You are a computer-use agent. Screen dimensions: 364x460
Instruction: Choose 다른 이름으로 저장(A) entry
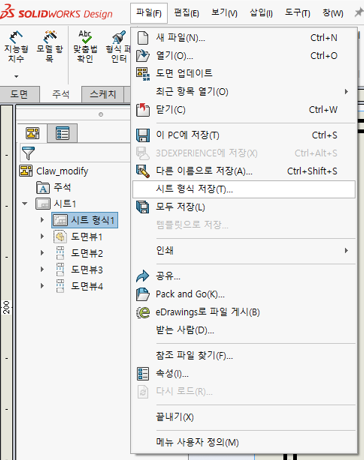point(204,171)
